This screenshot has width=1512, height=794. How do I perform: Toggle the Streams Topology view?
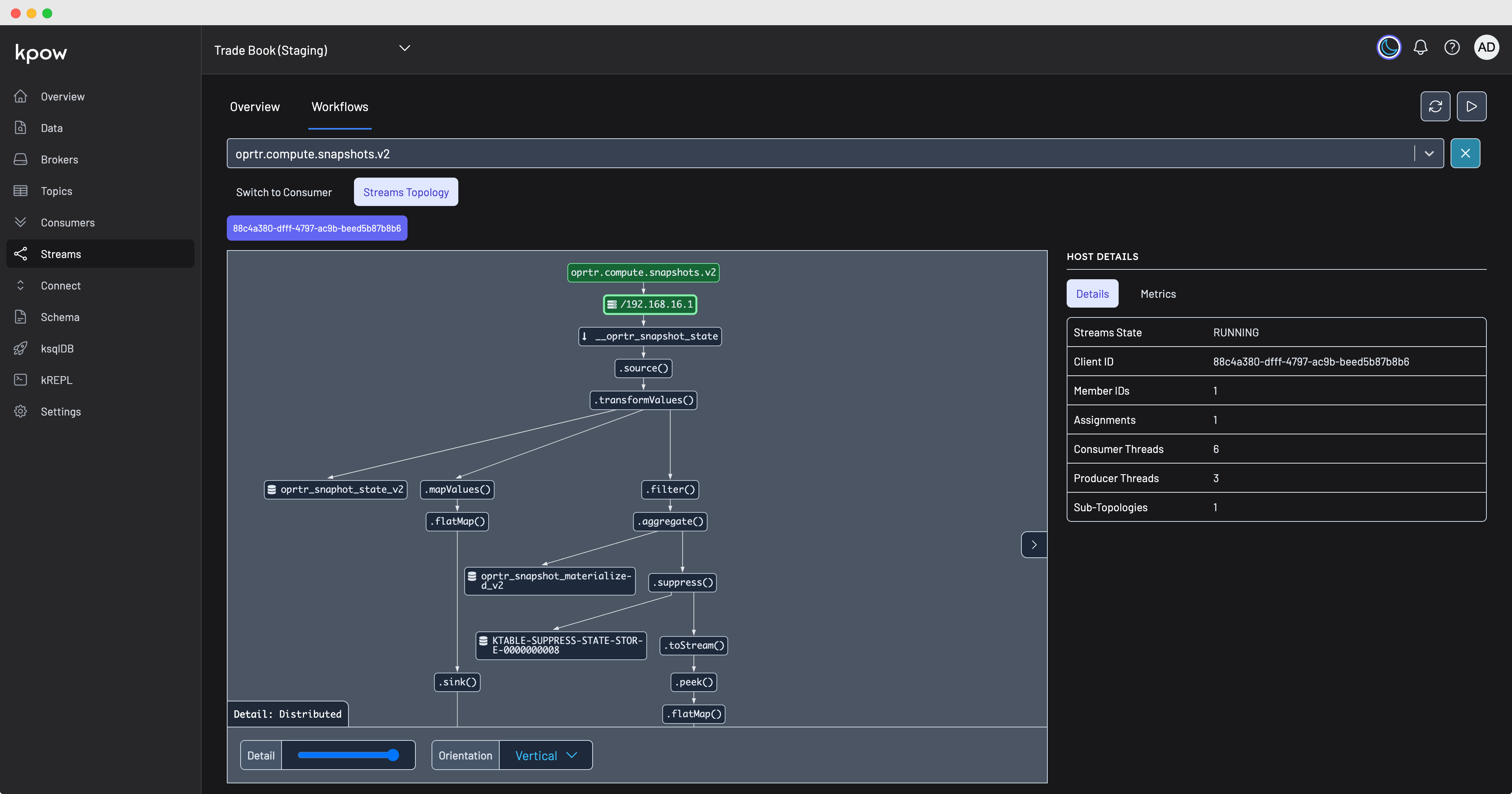405,192
